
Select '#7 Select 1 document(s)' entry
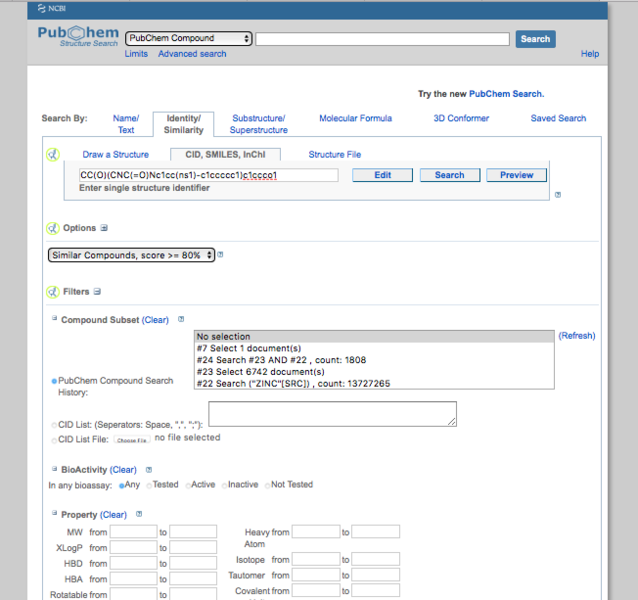(x=374, y=349)
